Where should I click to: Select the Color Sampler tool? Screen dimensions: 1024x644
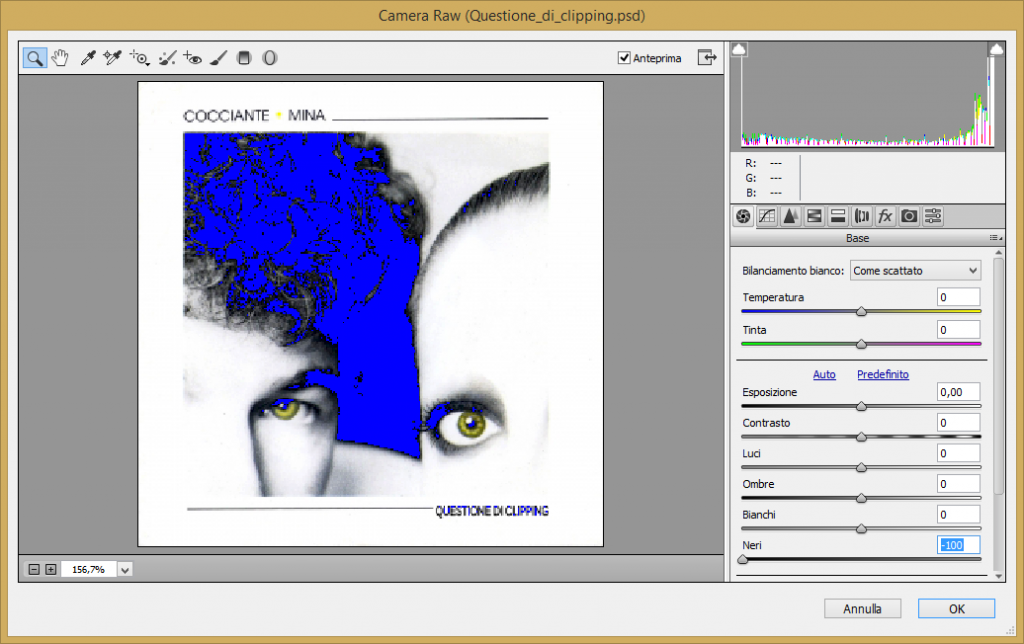(112, 58)
